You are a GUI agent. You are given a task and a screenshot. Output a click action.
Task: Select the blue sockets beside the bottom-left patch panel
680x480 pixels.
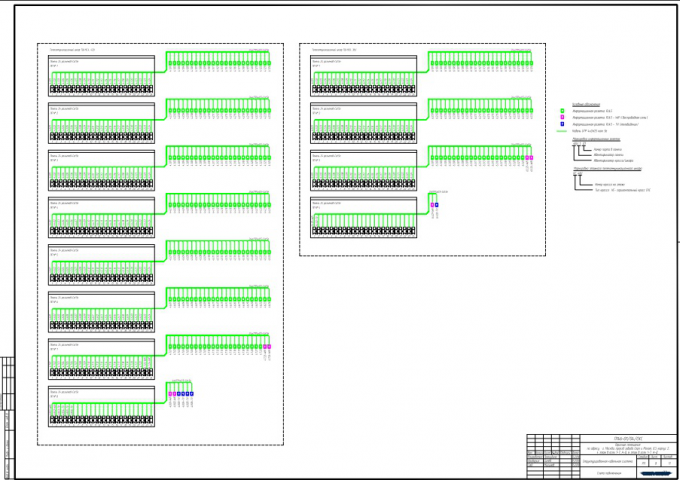(x=185, y=394)
